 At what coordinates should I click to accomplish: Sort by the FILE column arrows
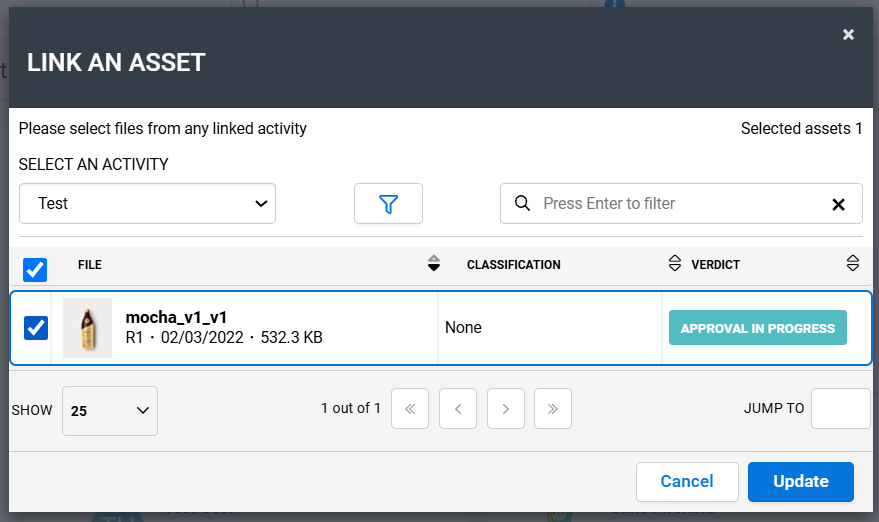pos(433,263)
